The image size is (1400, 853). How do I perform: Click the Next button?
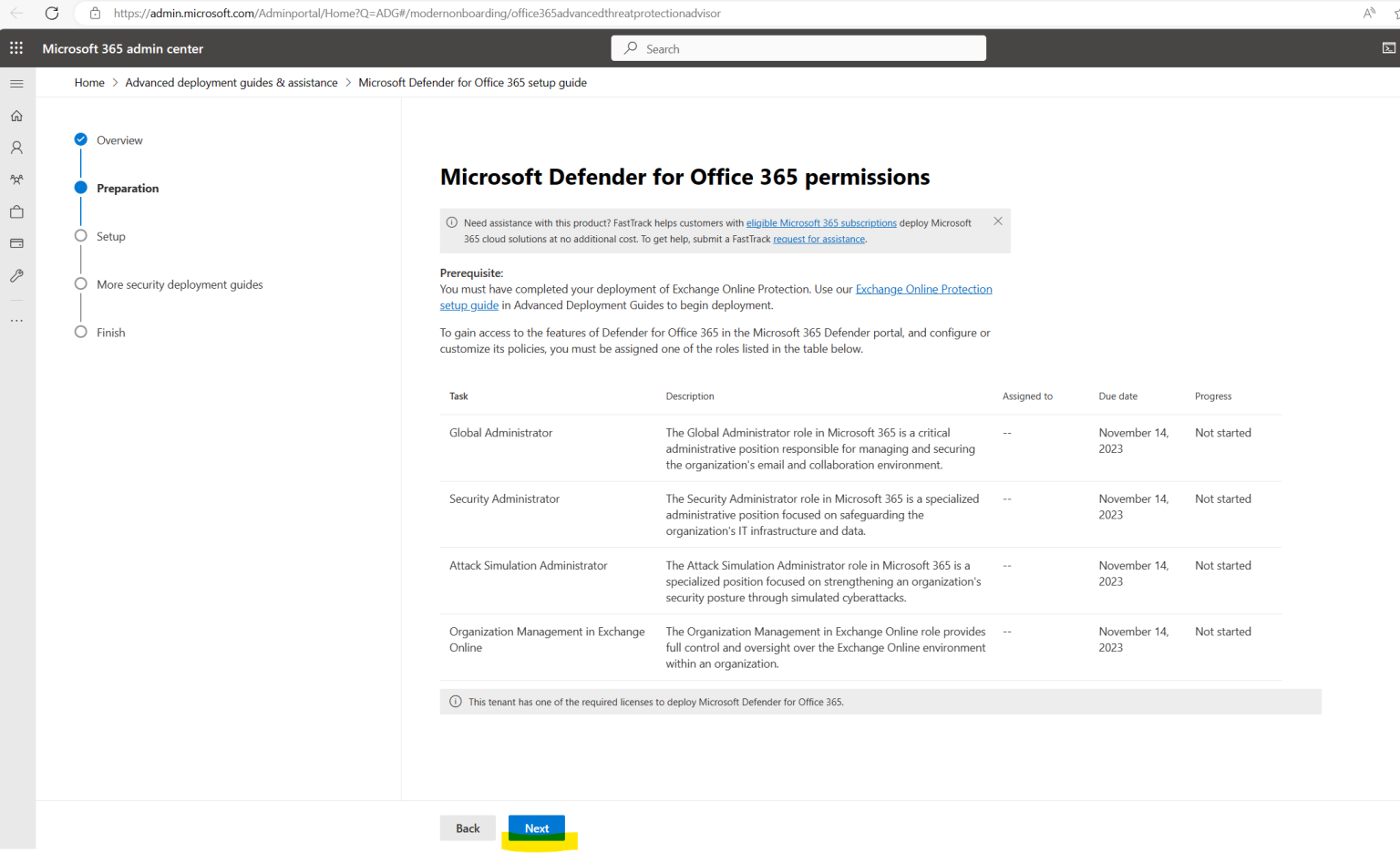pyautogui.click(x=536, y=827)
